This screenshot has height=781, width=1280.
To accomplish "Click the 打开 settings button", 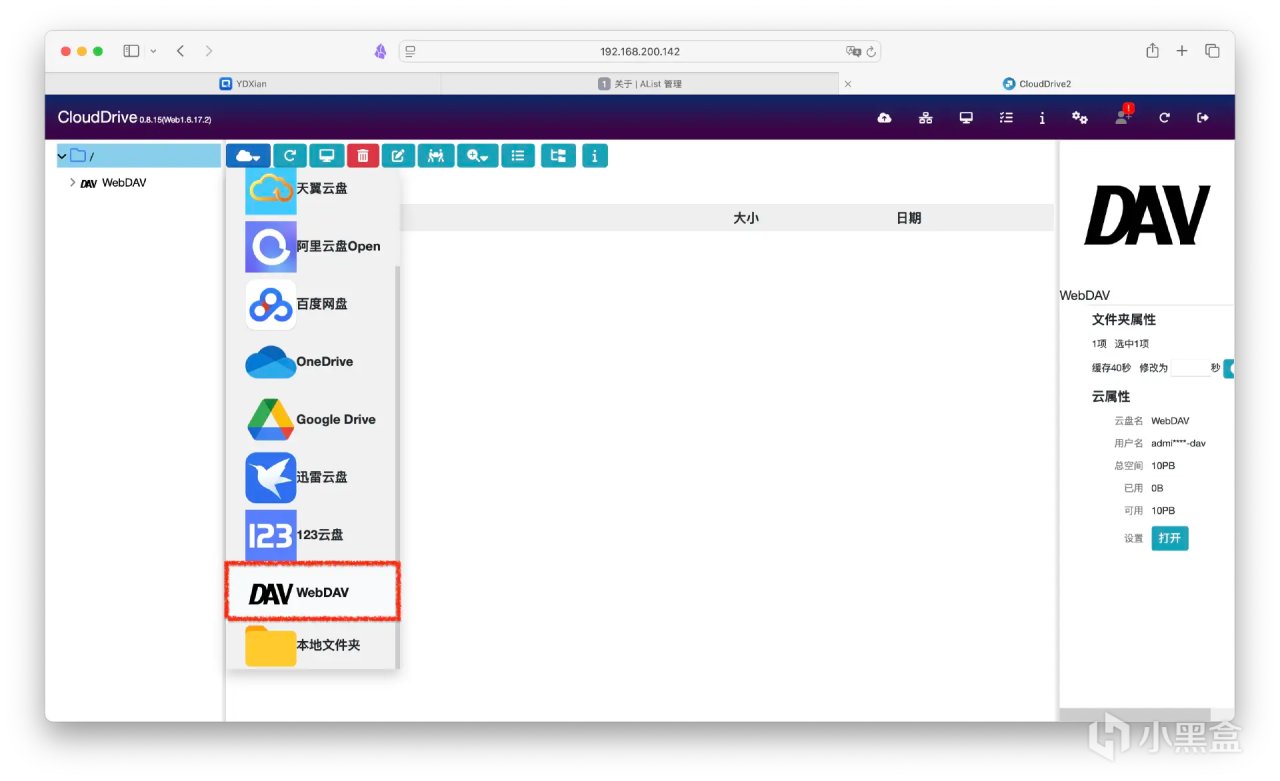I will click(x=1170, y=538).
